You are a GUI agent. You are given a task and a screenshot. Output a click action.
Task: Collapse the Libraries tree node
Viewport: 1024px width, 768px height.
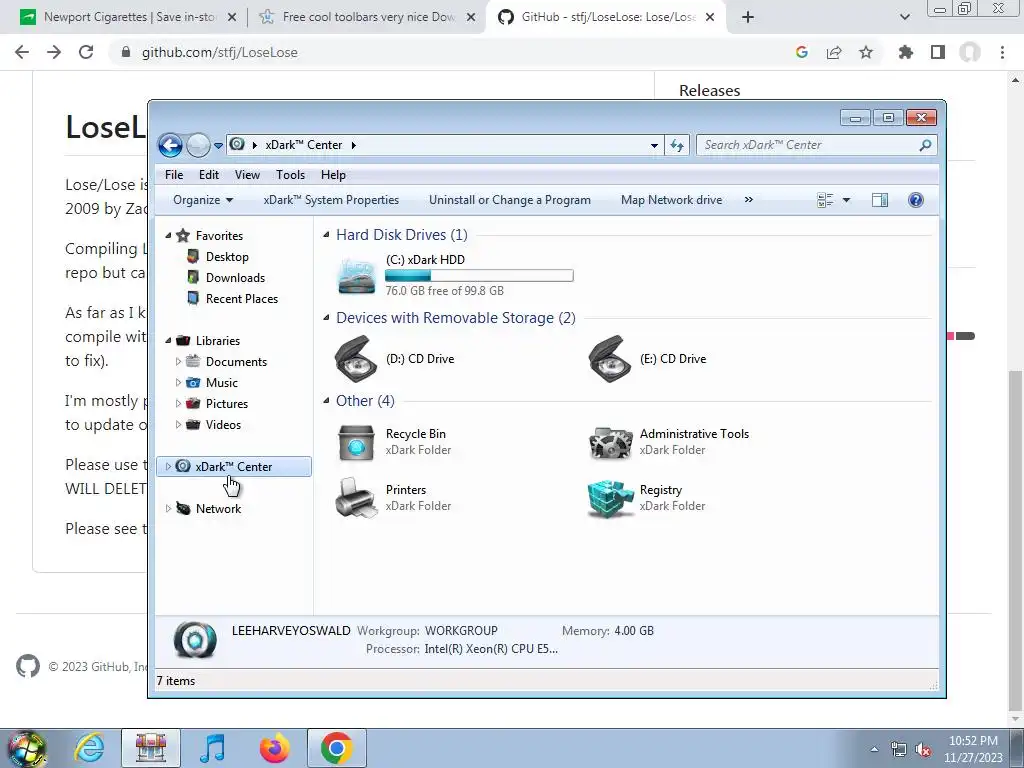click(168, 340)
